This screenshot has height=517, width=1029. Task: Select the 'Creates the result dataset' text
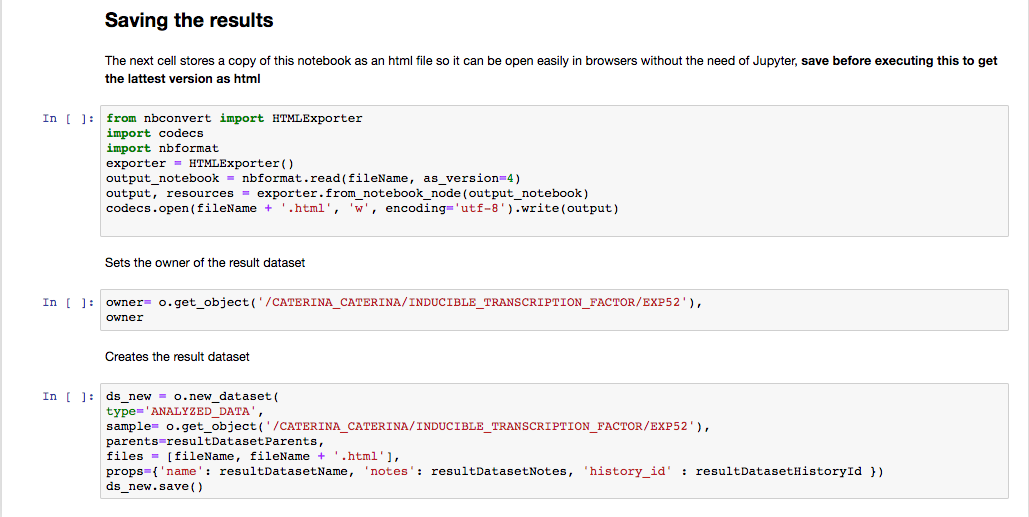(177, 357)
